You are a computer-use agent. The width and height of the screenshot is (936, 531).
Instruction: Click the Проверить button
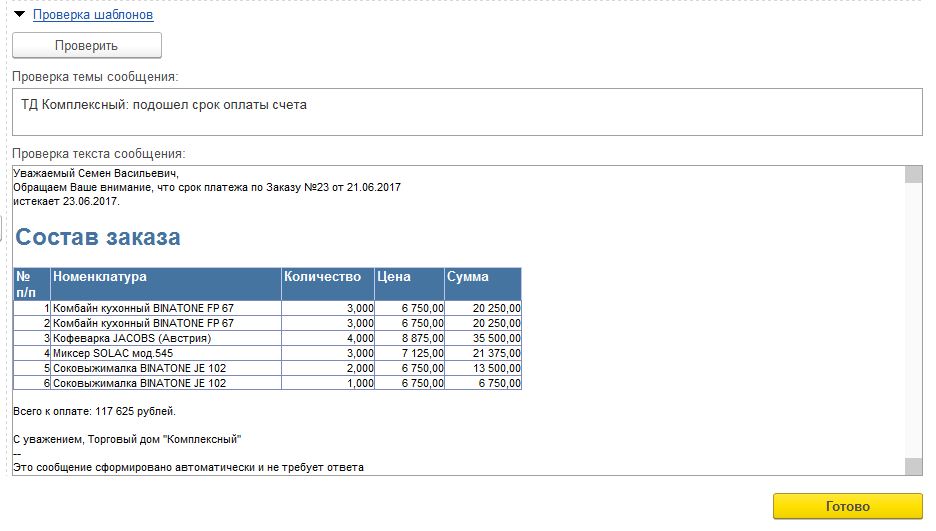click(87, 45)
